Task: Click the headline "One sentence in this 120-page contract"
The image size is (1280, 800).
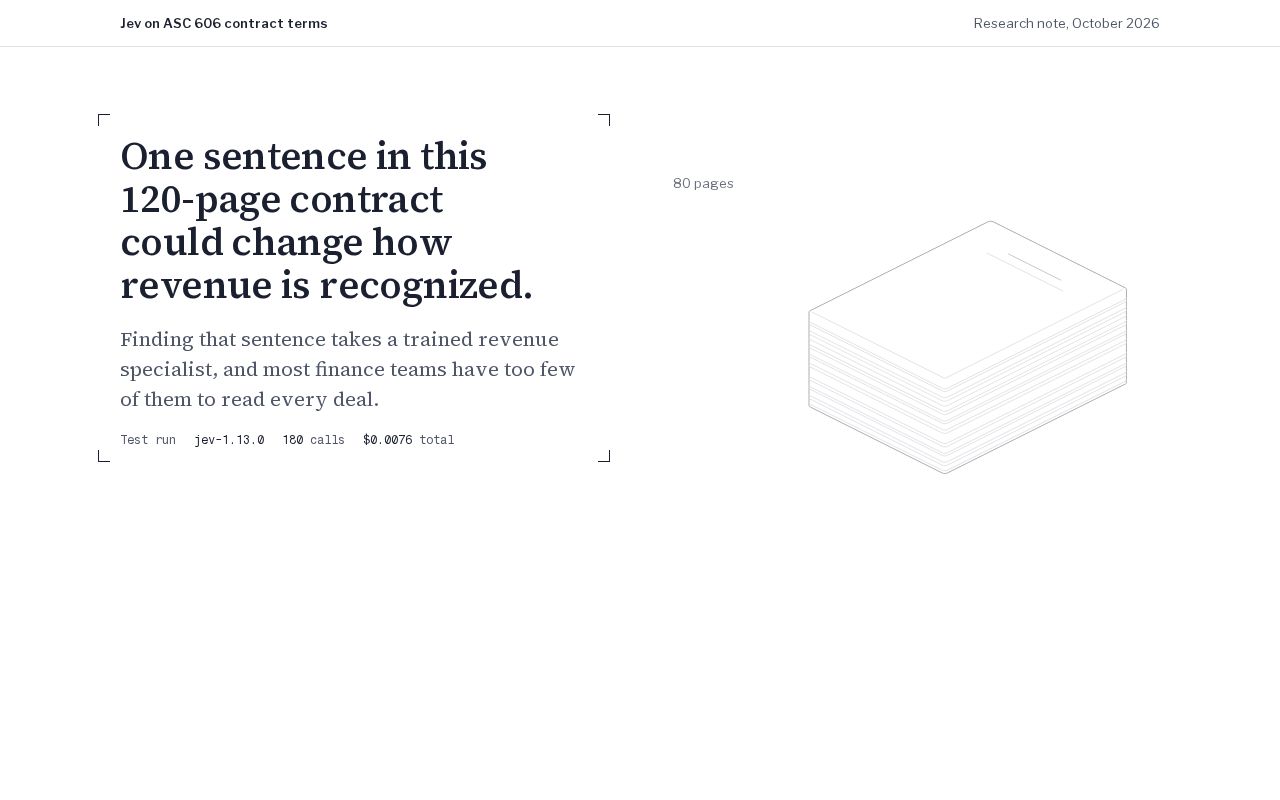Action: [326, 221]
